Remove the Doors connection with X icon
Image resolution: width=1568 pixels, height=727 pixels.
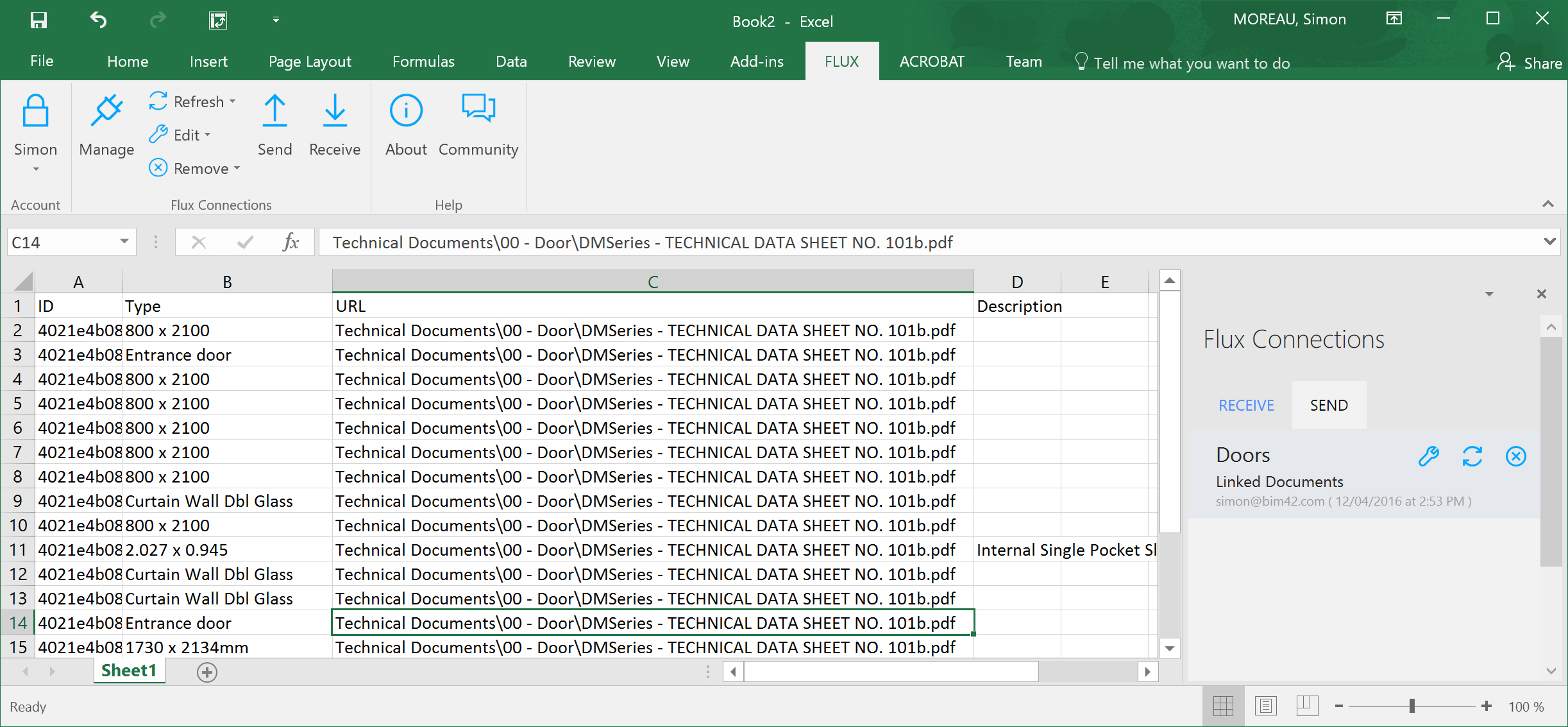coord(1516,456)
